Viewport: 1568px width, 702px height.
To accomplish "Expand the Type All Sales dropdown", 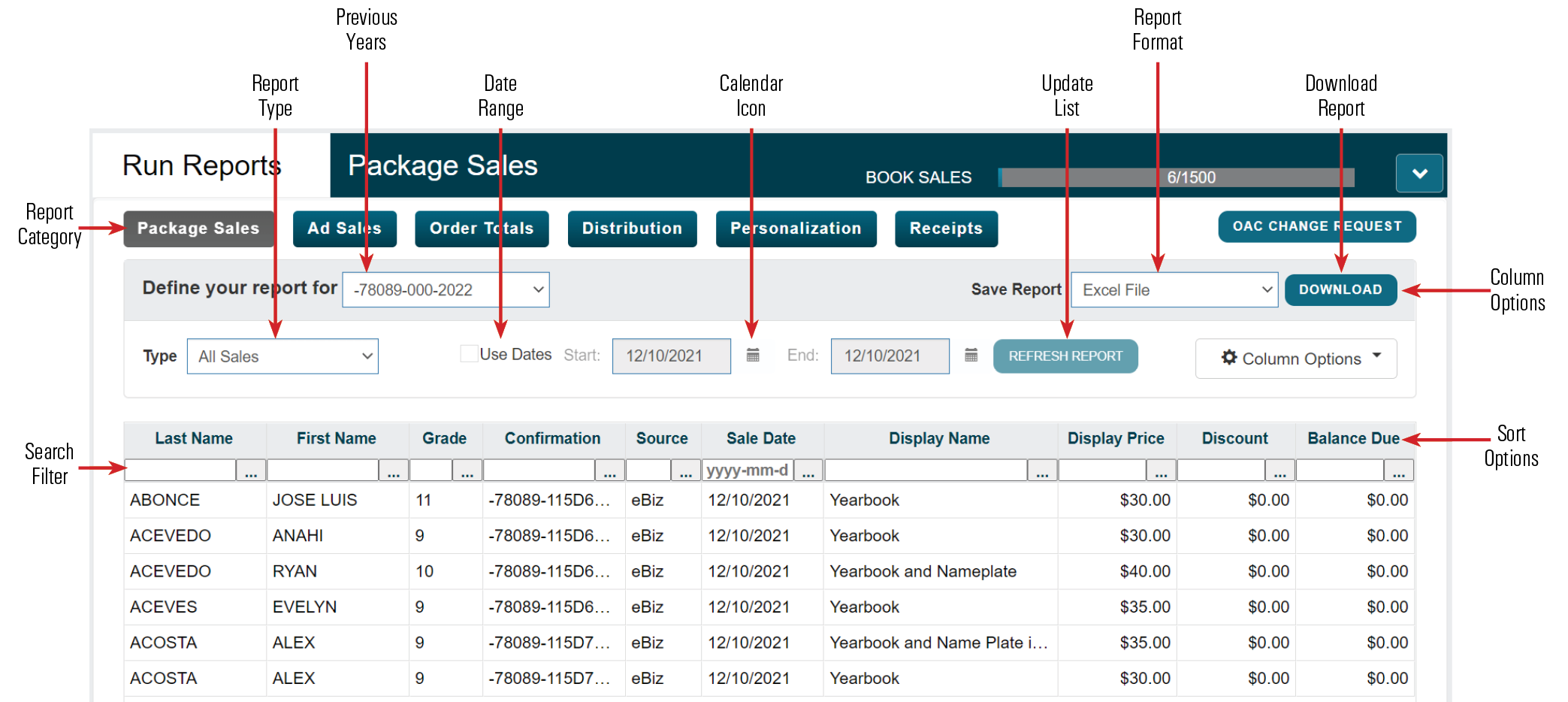I will point(282,356).
